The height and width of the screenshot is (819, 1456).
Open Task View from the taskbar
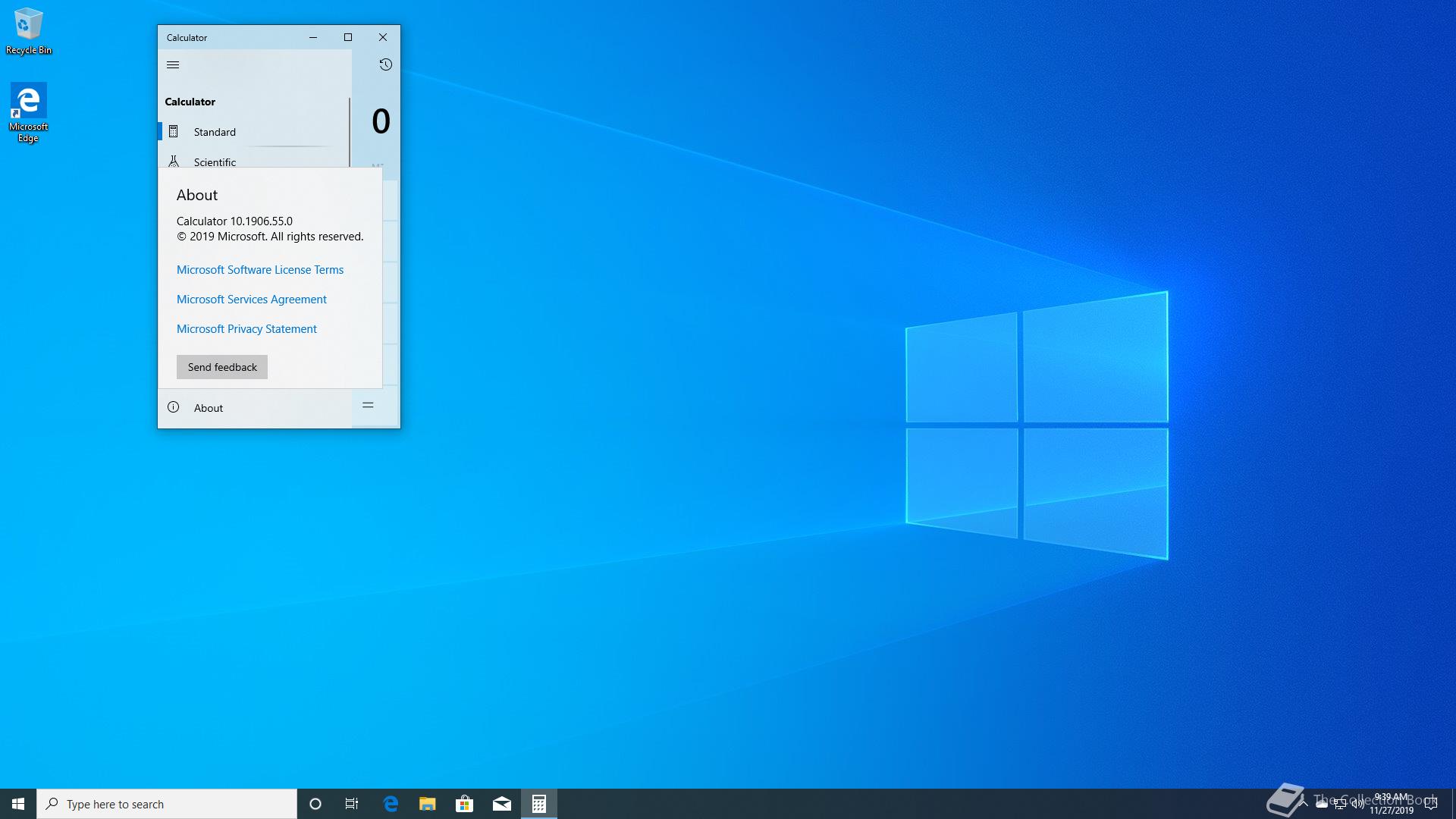coord(352,804)
